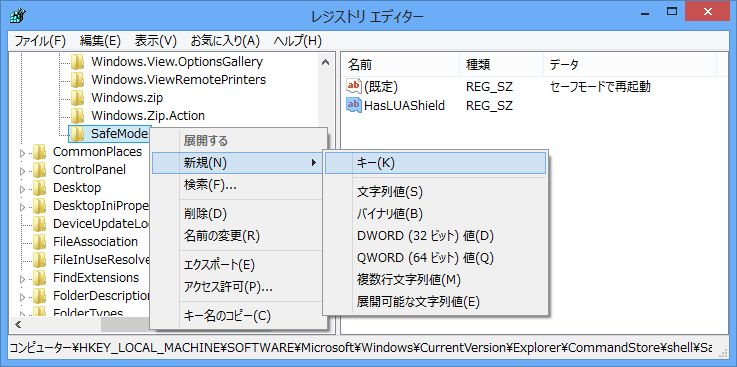Image resolution: width=737 pixels, height=367 pixels.
Task: Click folder icon next to Windows.zip
Action: [77, 98]
